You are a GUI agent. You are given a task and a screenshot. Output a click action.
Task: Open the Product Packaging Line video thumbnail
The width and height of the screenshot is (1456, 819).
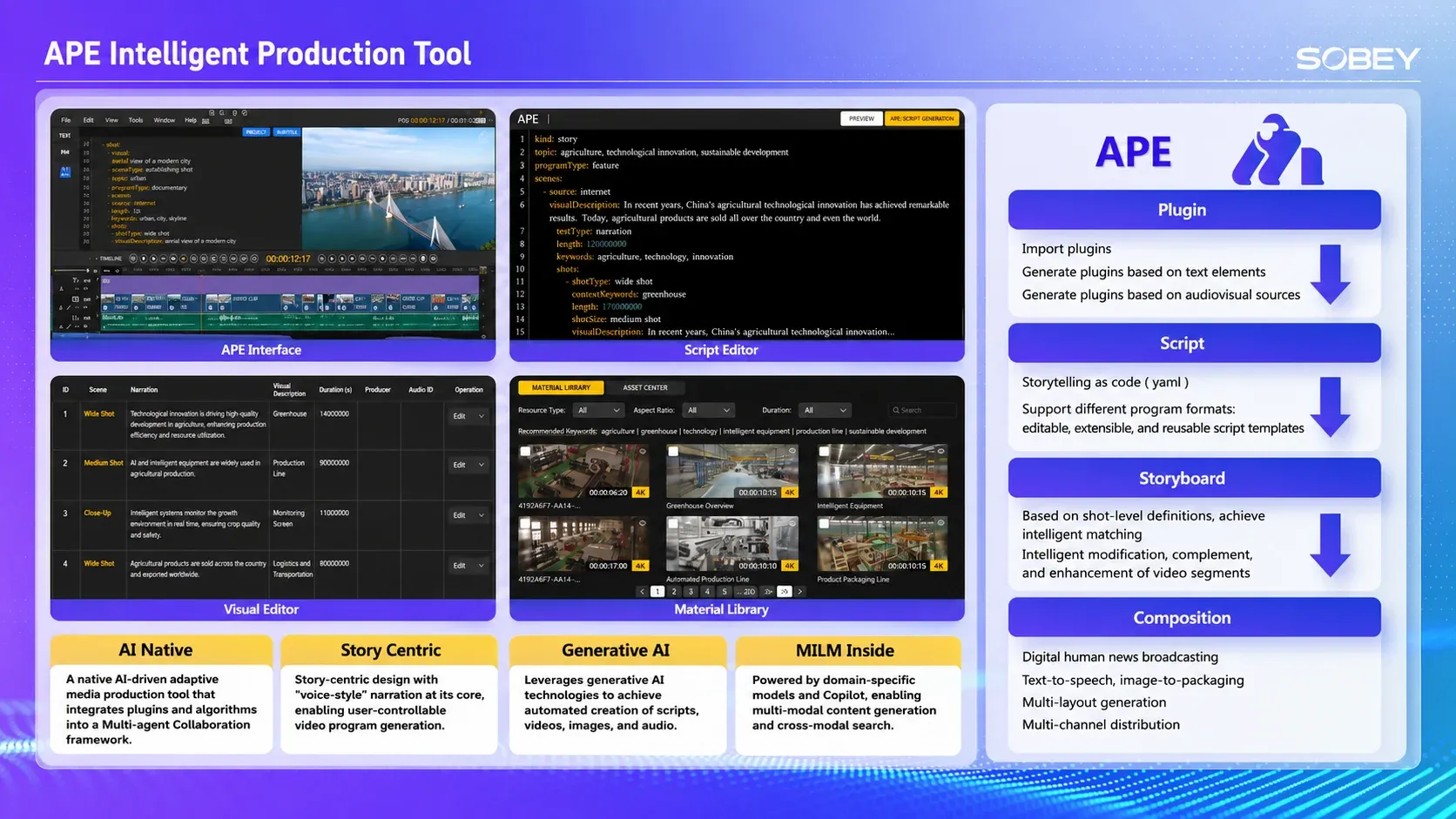882,544
